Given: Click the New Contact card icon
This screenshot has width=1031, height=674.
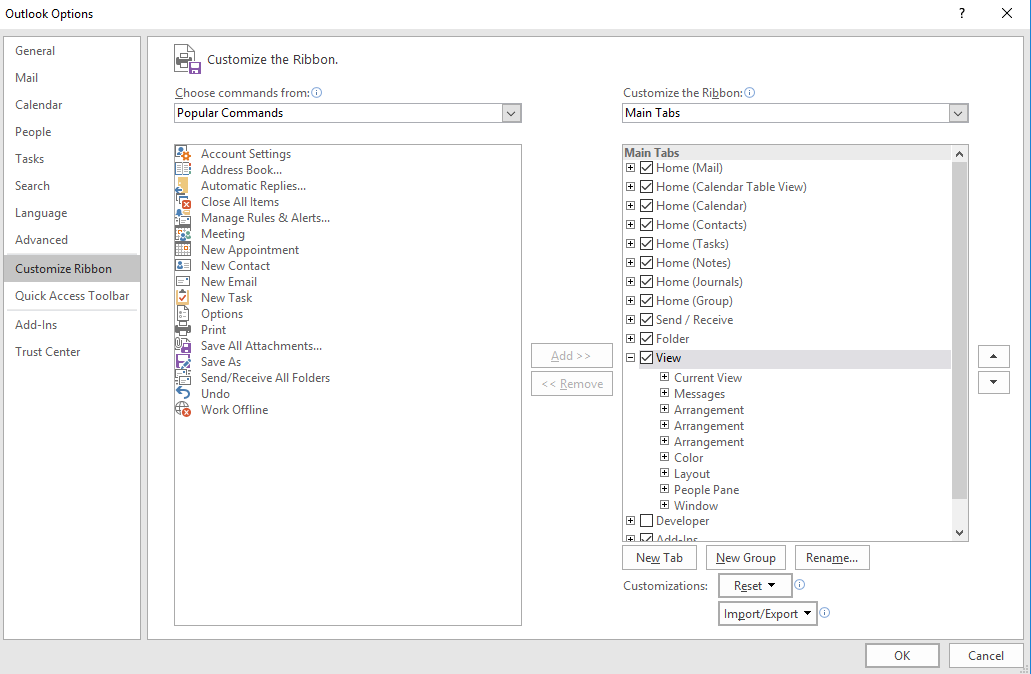Looking at the screenshot, I should pyautogui.click(x=183, y=266).
